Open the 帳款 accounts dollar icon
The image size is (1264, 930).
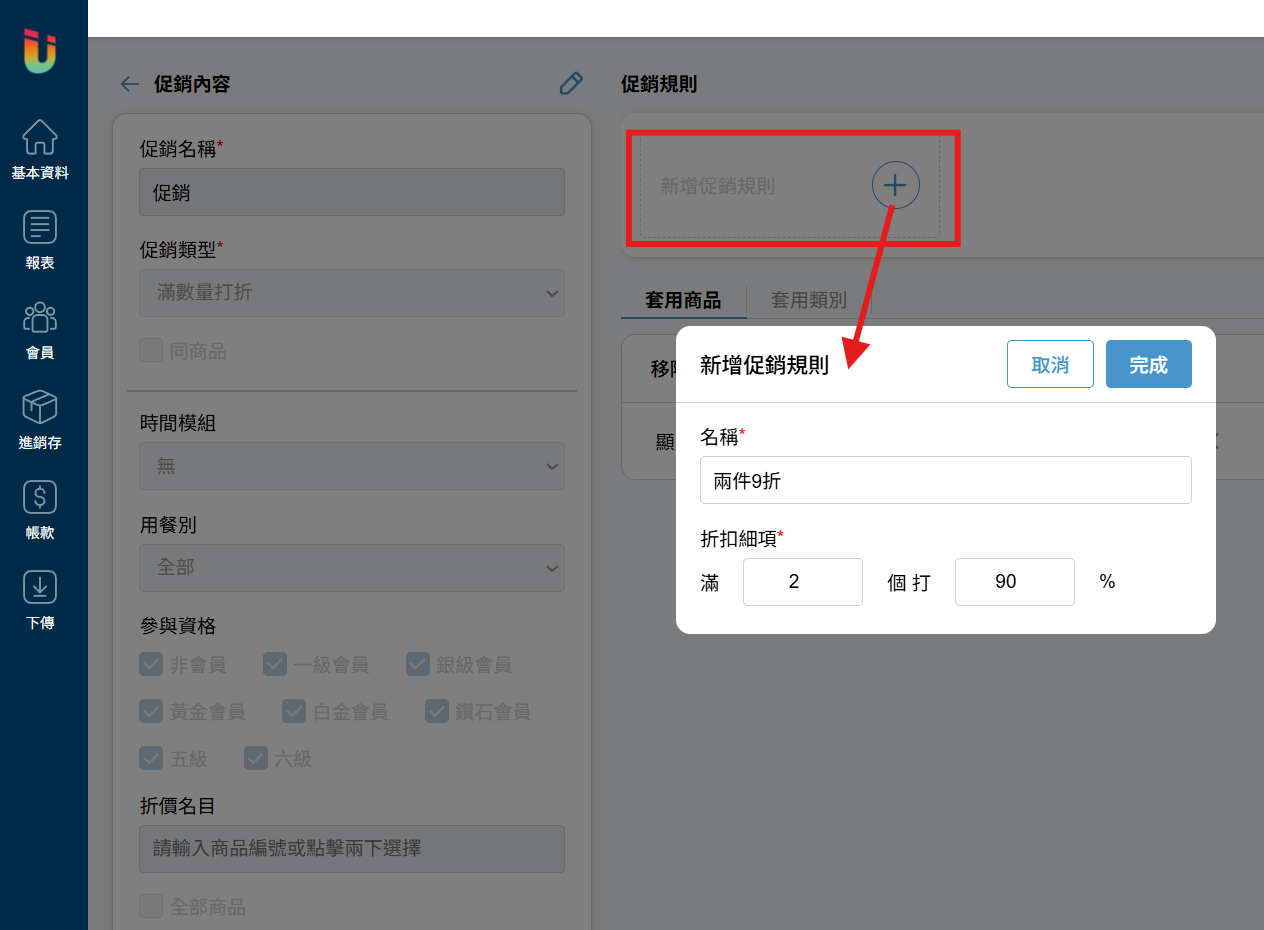[x=40, y=497]
